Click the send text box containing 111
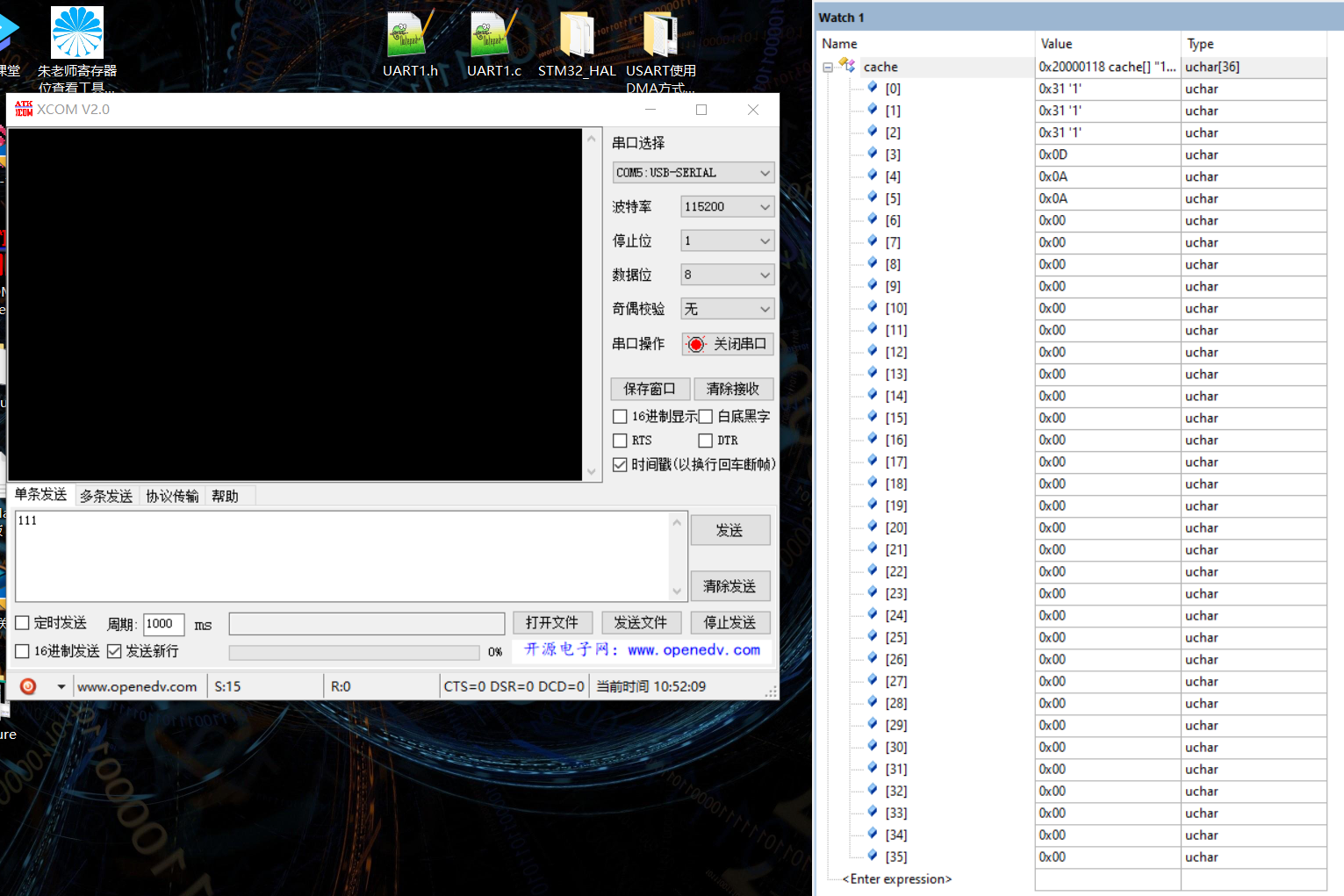This screenshot has width=1344, height=896. [x=342, y=556]
